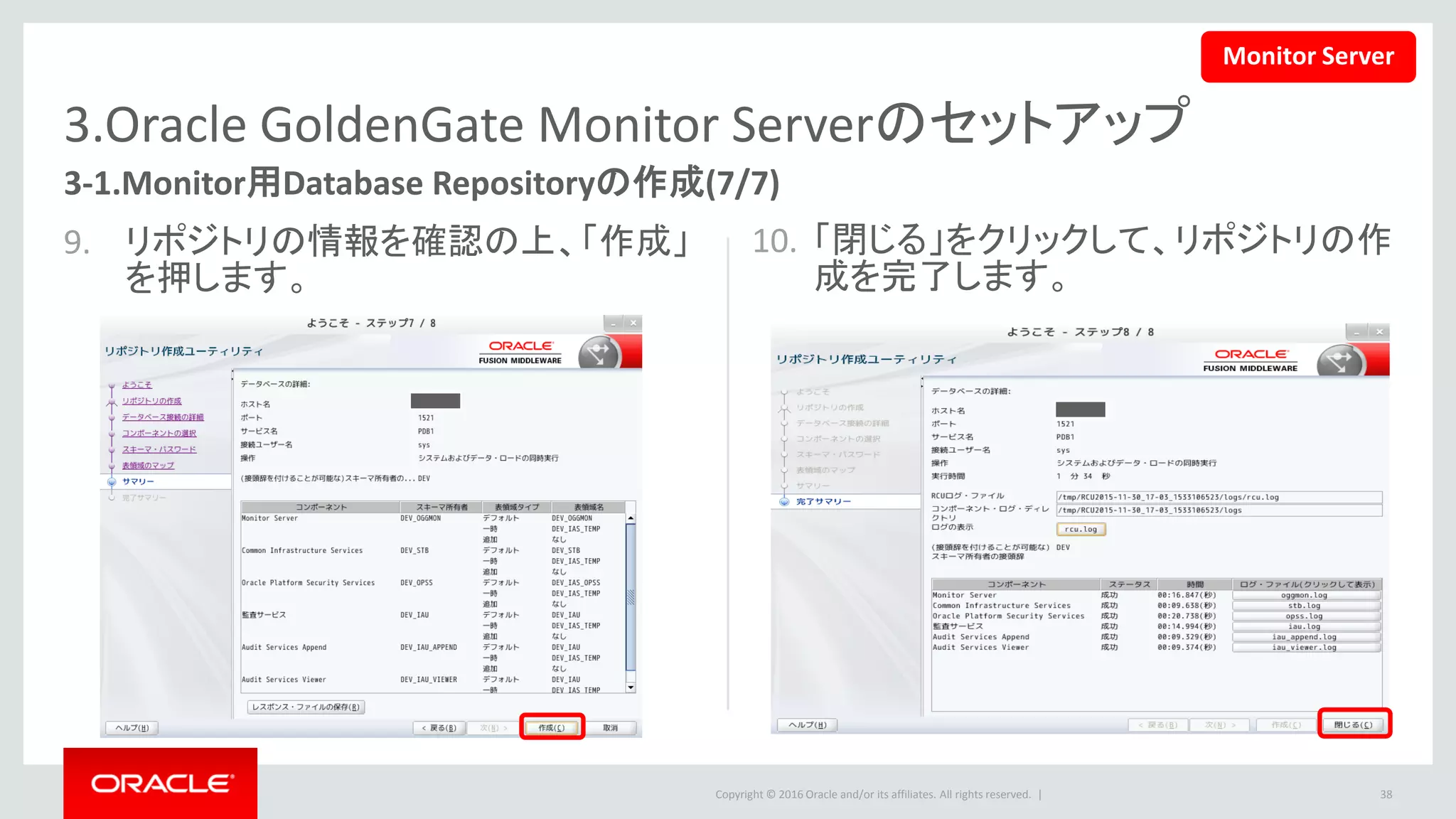Go to コンポーネントの選択 link in Step 7

point(159,433)
